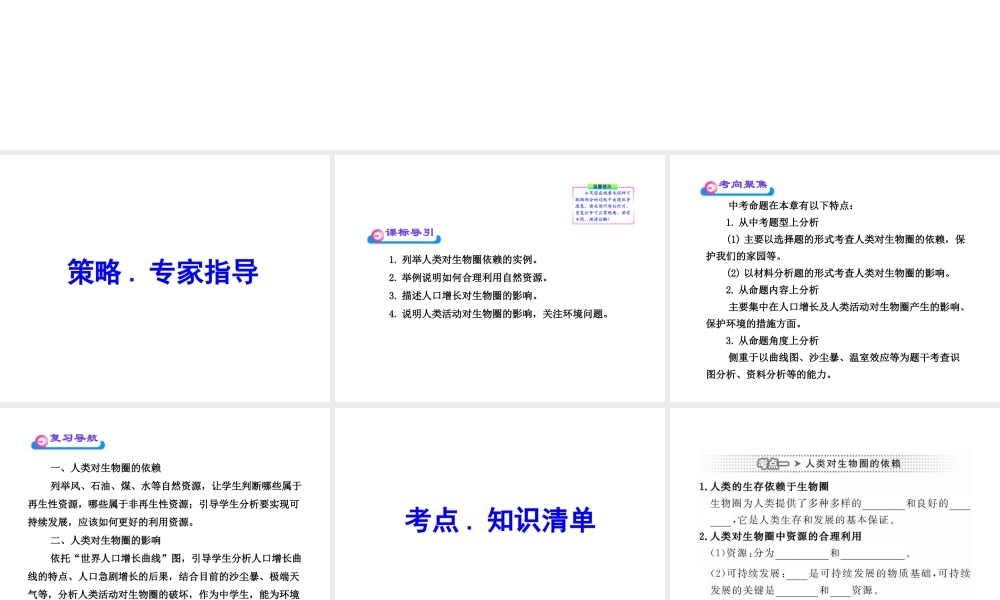This screenshot has height=600, width=1000.
Task: Click the 课标导引 header badge
Action: (x=404, y=235)
